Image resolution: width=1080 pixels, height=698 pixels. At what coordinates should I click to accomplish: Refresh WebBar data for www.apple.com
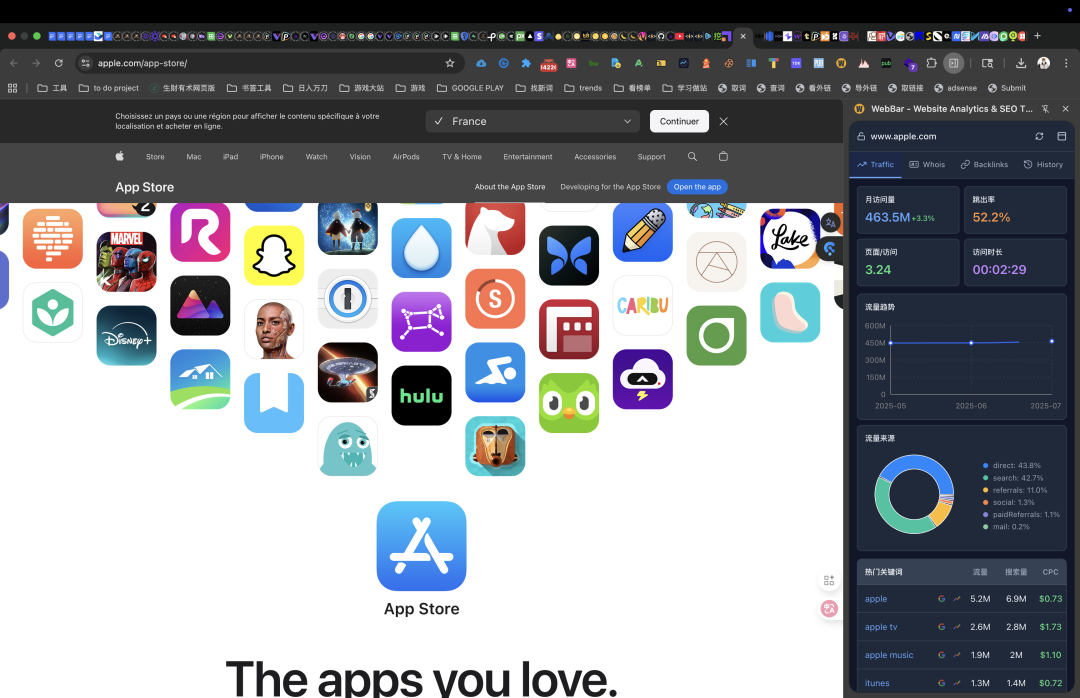[x=1039, y=136]
